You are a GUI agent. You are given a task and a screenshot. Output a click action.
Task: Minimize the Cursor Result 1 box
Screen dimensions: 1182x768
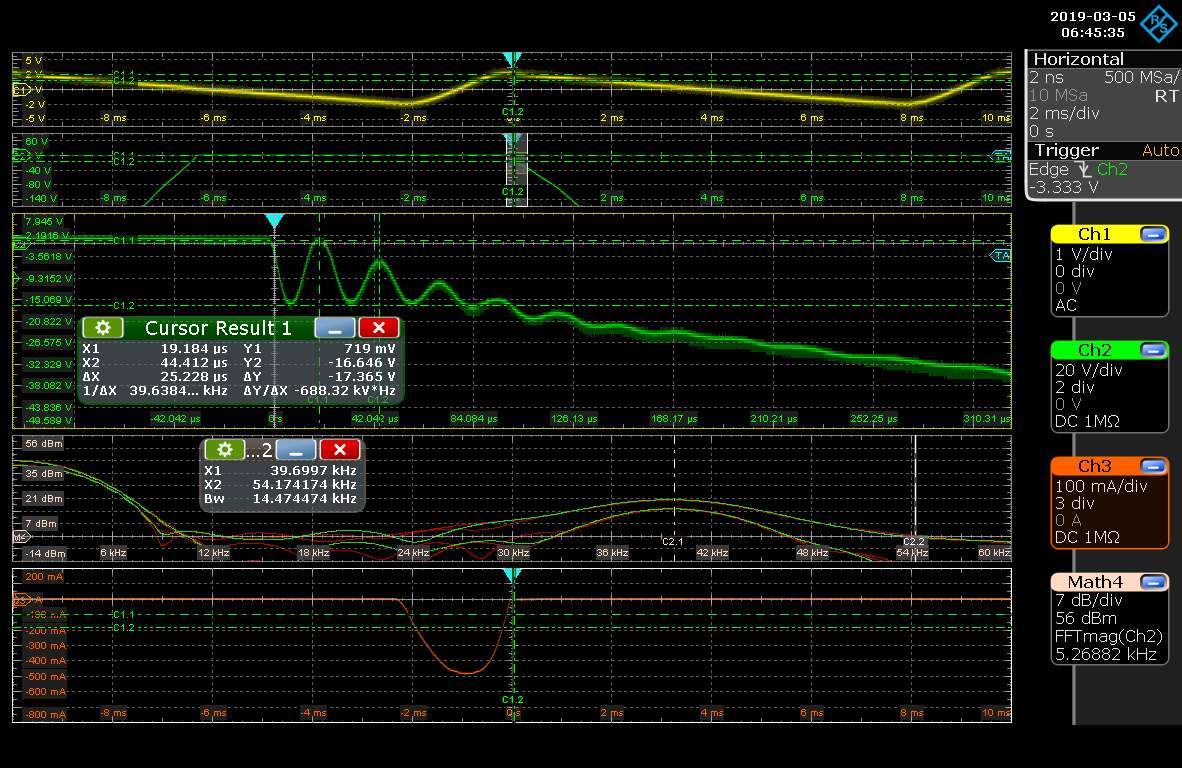pyautogui.click(x=335, y=328)
